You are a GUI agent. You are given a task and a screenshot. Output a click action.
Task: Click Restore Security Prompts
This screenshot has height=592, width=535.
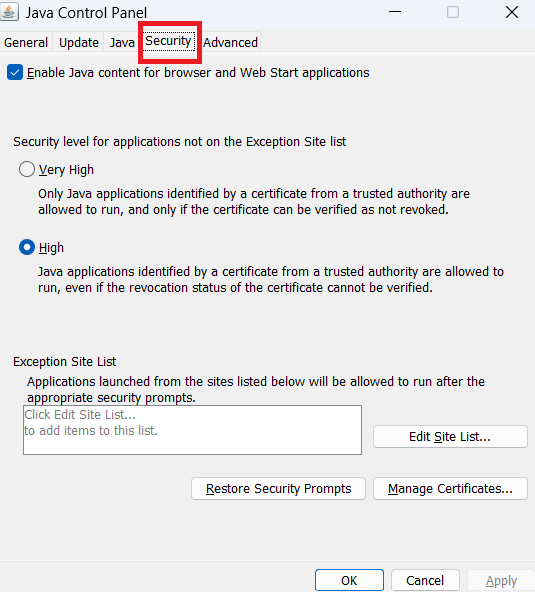coord(278,489)
